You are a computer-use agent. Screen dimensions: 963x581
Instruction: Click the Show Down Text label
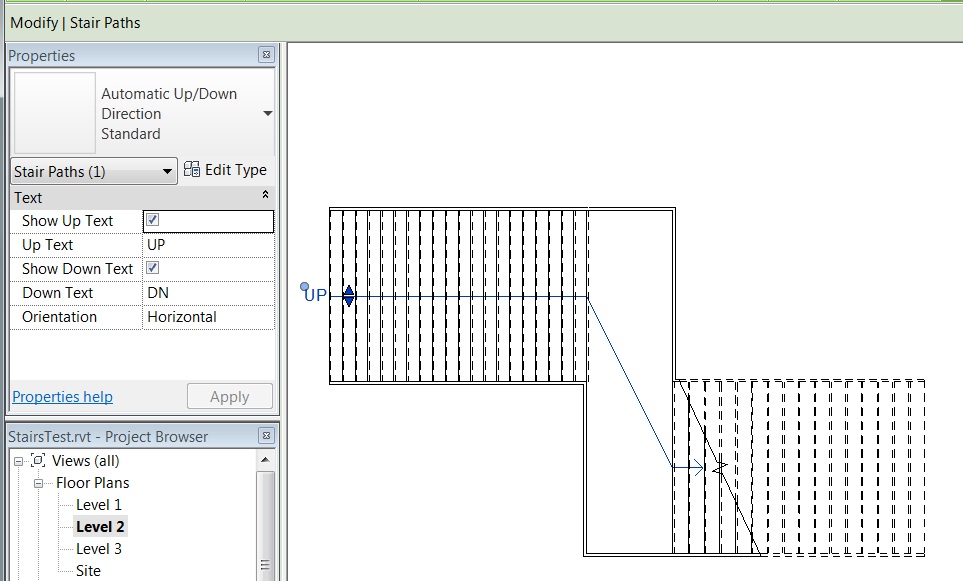[77, 269]
